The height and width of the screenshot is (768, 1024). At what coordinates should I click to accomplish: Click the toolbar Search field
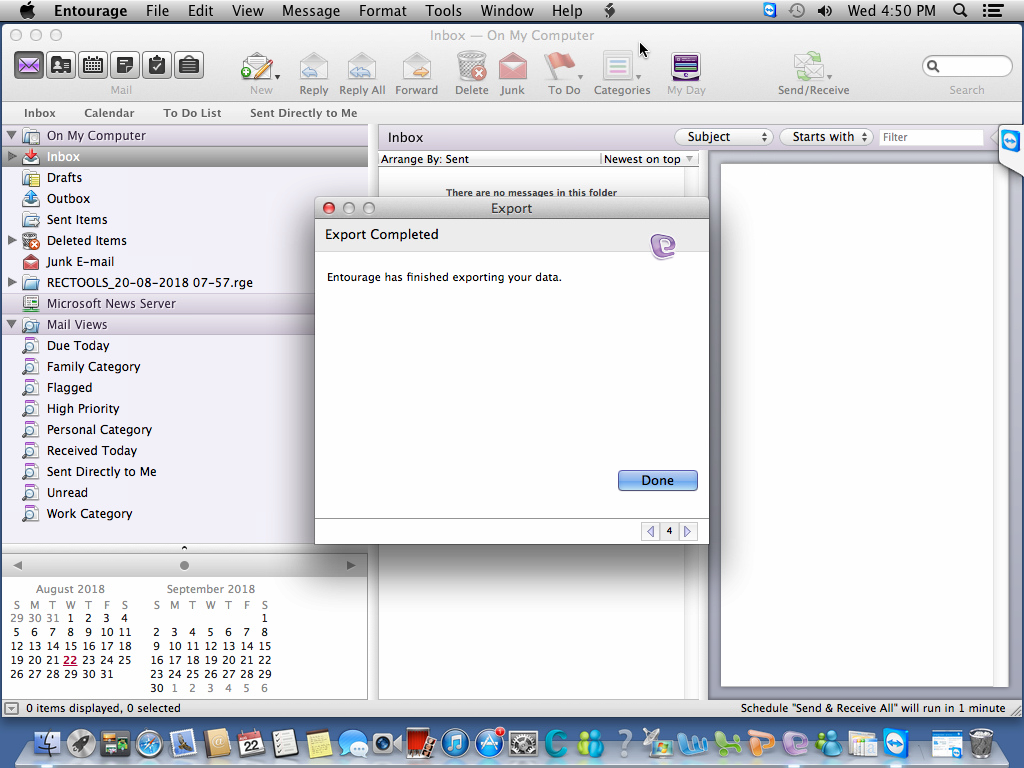coord(967,66)
